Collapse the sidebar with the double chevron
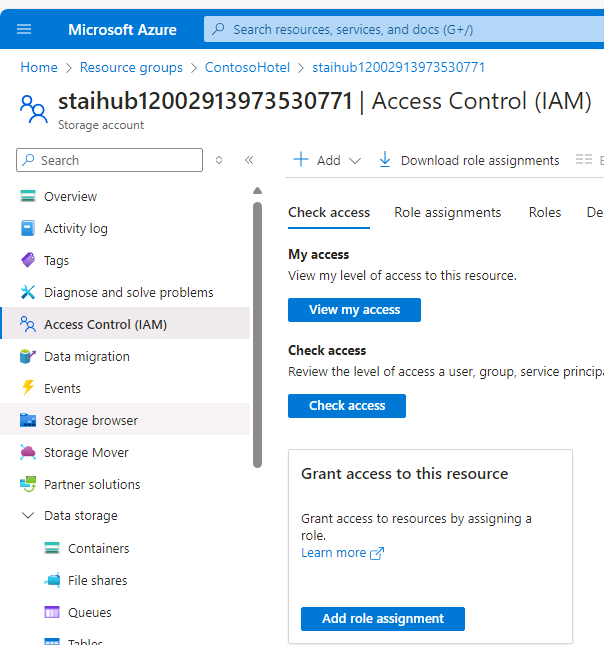The image size is (604, 645). point(249,160)
